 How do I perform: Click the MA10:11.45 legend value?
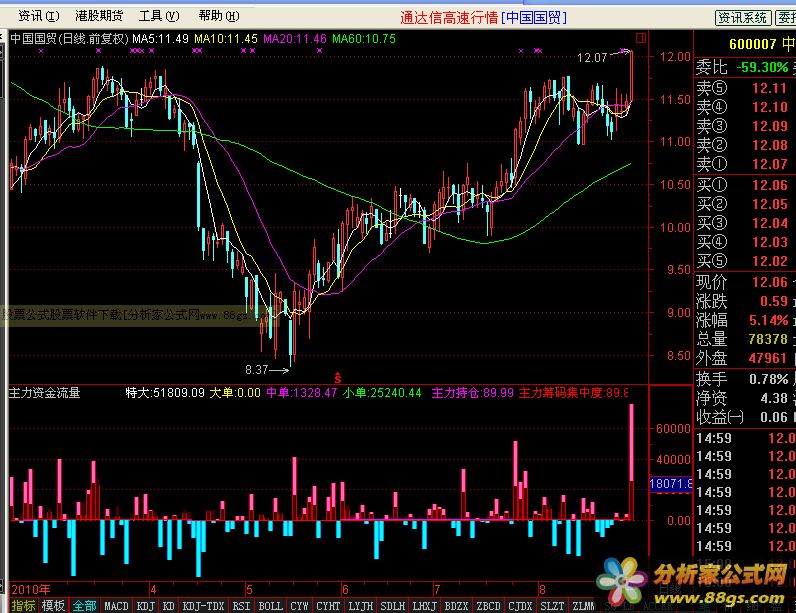coord(226,39)
